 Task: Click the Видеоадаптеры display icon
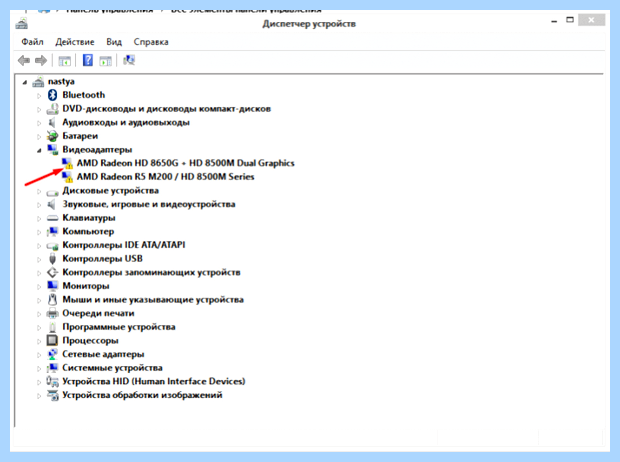coord(52,150)
